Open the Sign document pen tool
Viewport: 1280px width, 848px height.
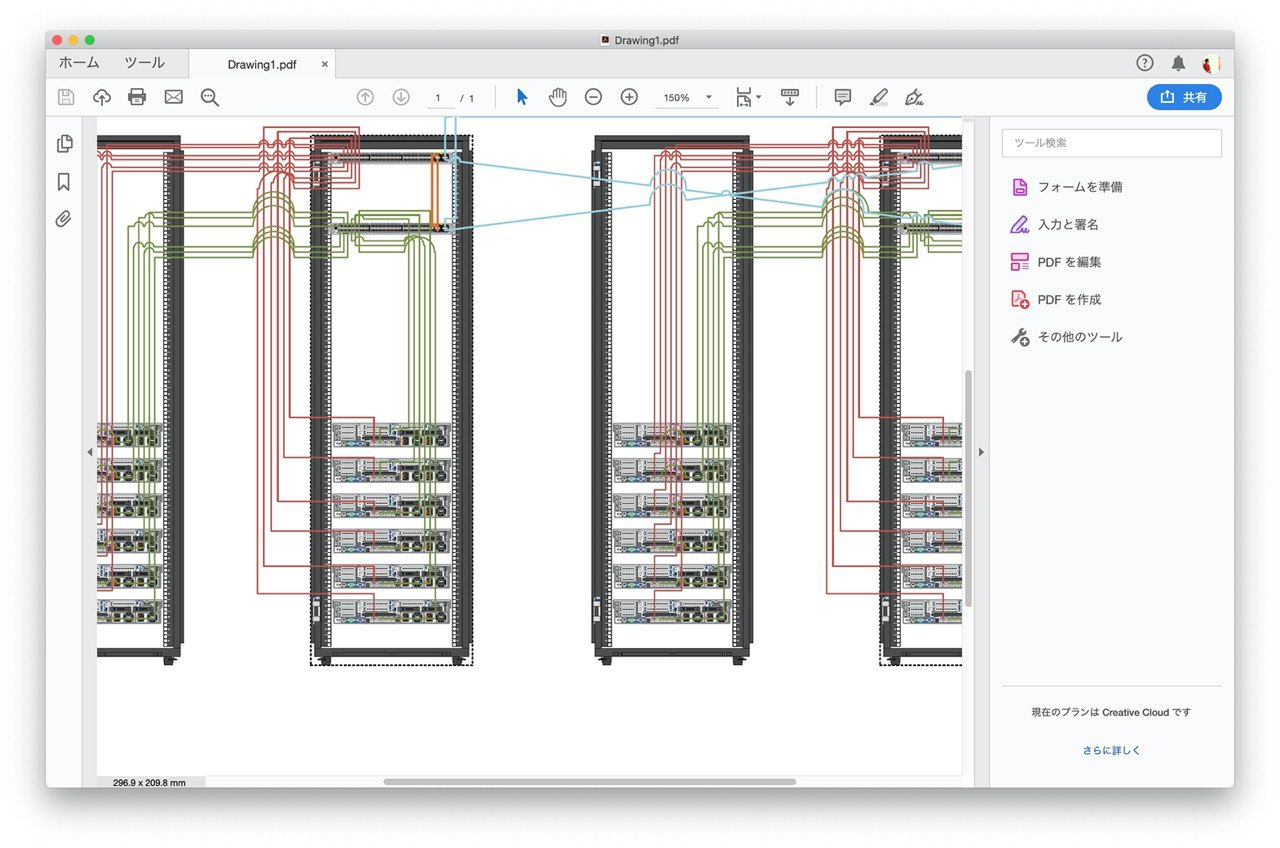(x=913, y=97)
